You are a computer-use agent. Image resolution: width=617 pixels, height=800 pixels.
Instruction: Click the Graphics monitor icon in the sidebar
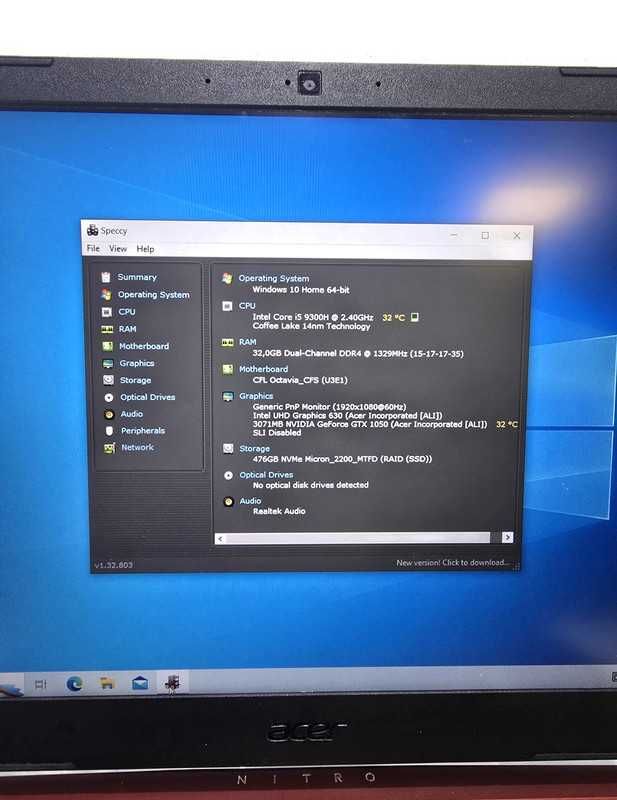(x=108, y=363)
